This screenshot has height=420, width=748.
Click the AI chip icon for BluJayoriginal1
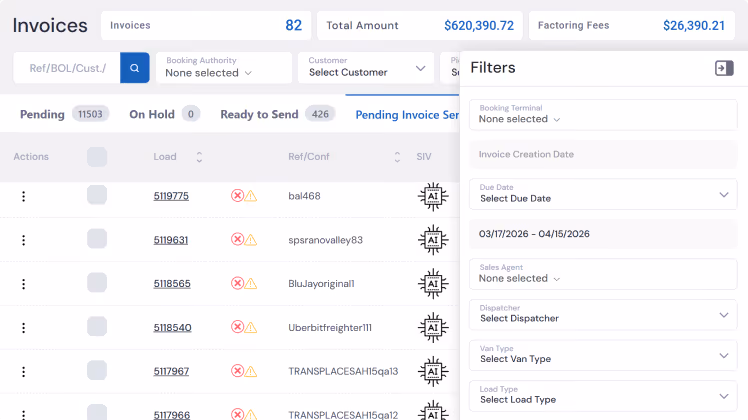tap(433, 284)
